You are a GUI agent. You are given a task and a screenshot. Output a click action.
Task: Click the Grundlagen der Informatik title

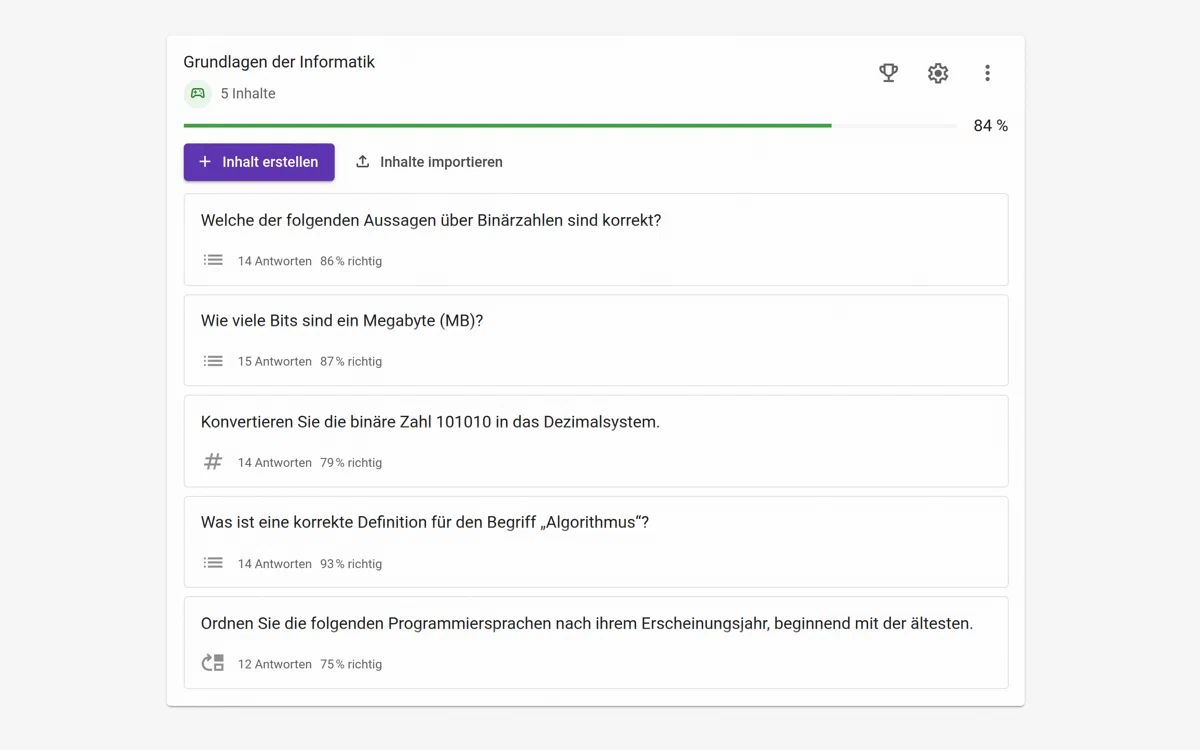279,62
